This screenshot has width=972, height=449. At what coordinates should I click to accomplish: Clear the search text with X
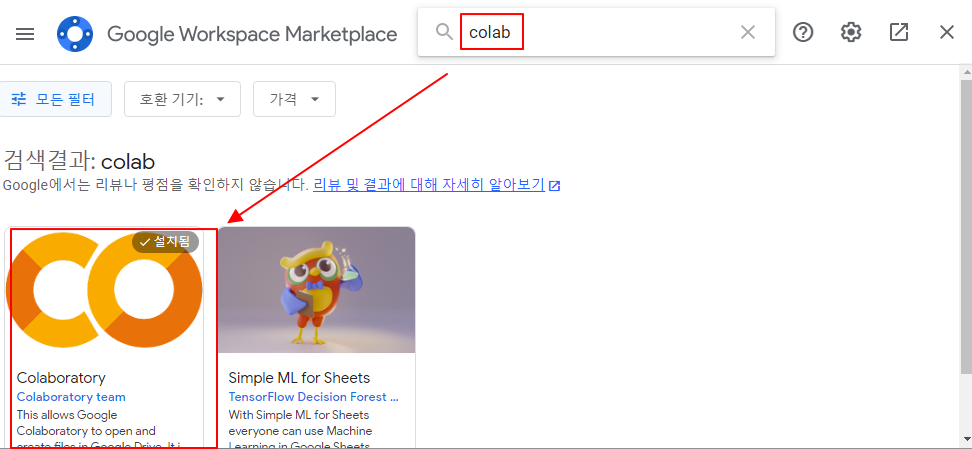748,32
